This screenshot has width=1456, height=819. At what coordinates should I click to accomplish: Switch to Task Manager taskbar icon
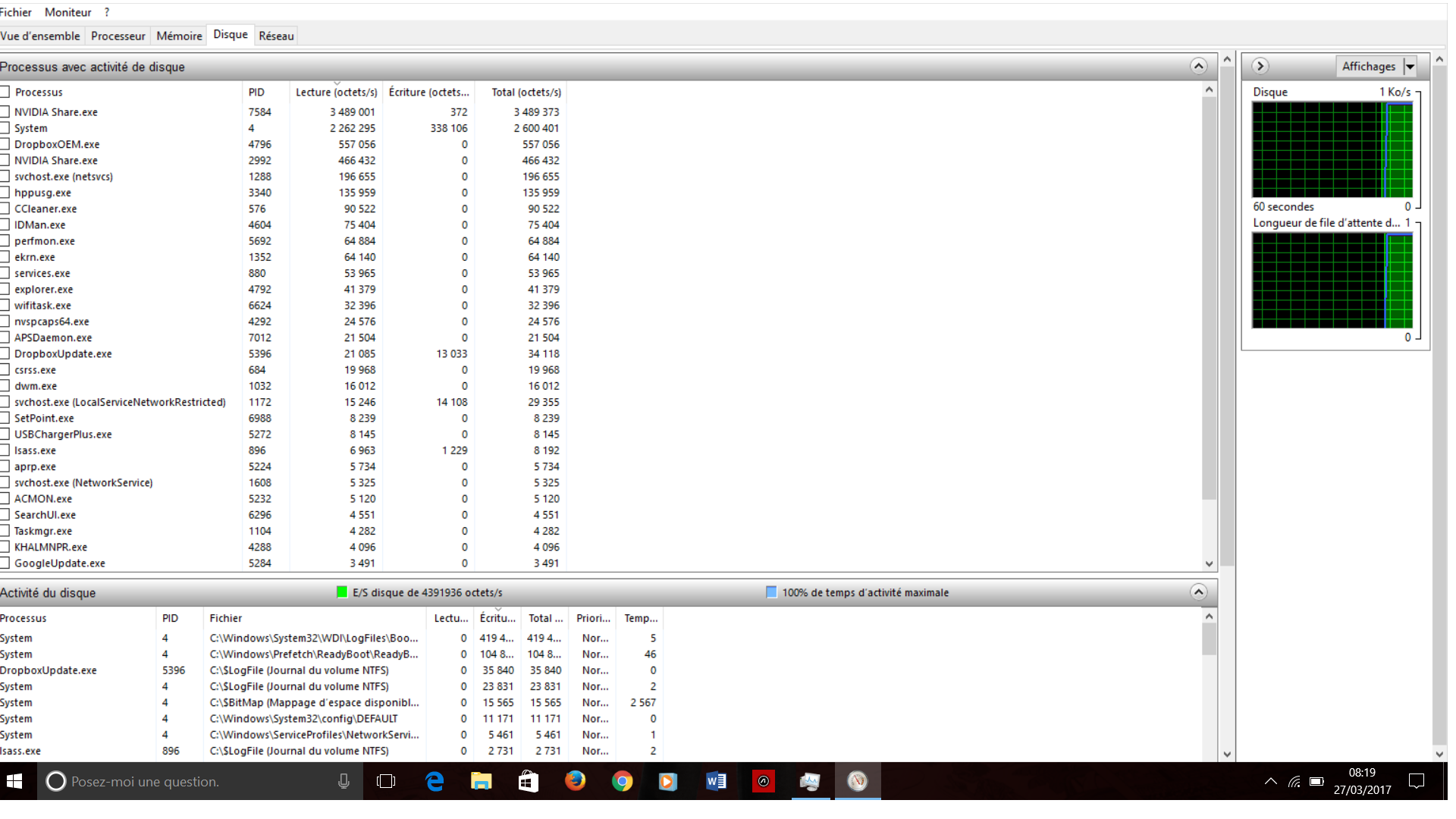[x=810, y=781]
